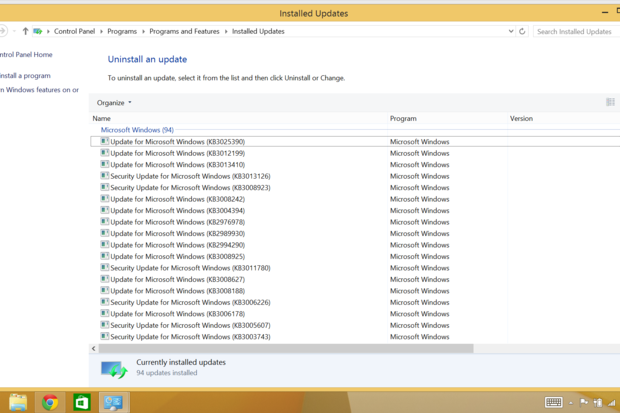This screenshot has width=620, height=413.
Task: Click the Up arrow navigation icon
Action: 25,31
